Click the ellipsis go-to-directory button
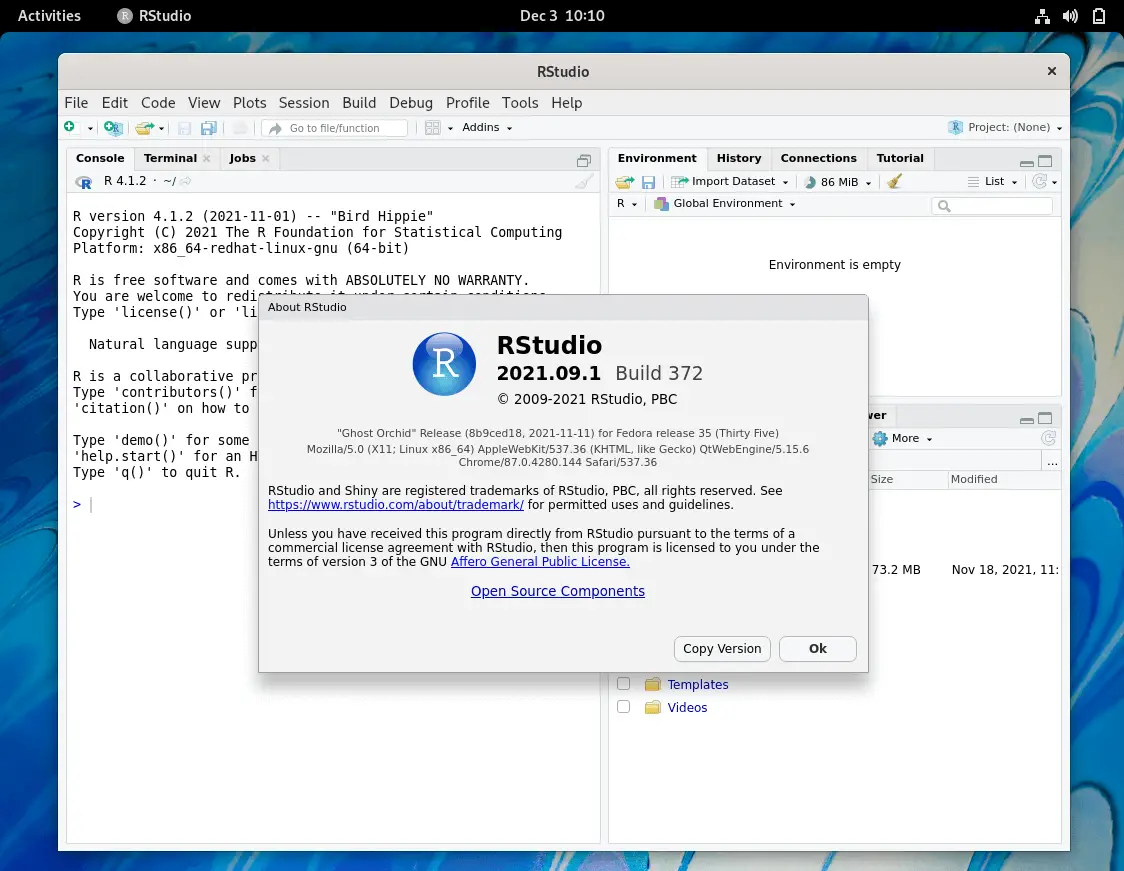 pyautogui.click(x=1052, y=463)
